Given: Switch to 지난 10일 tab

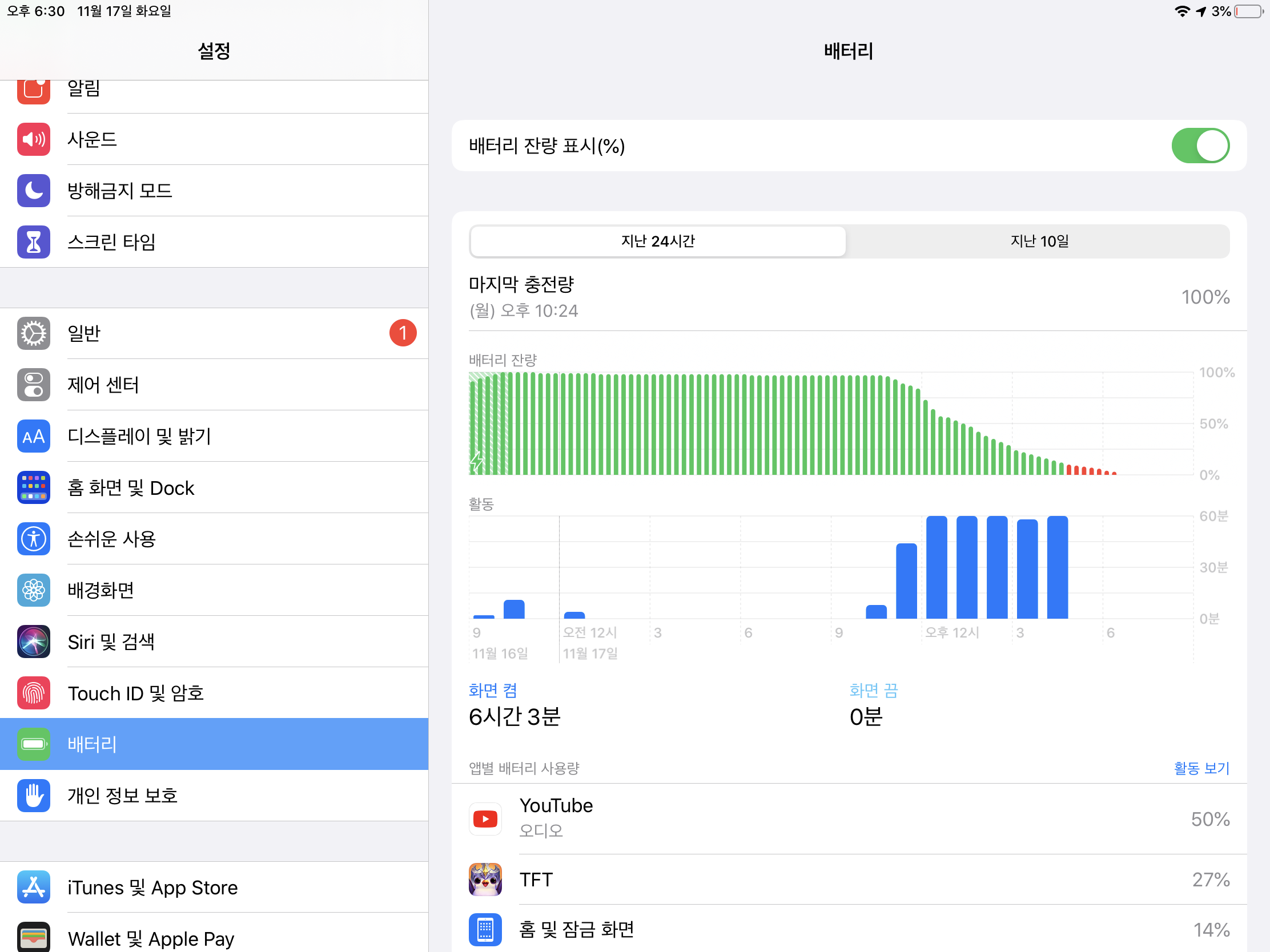Looking at the screenshot, I should (1039, 241).
